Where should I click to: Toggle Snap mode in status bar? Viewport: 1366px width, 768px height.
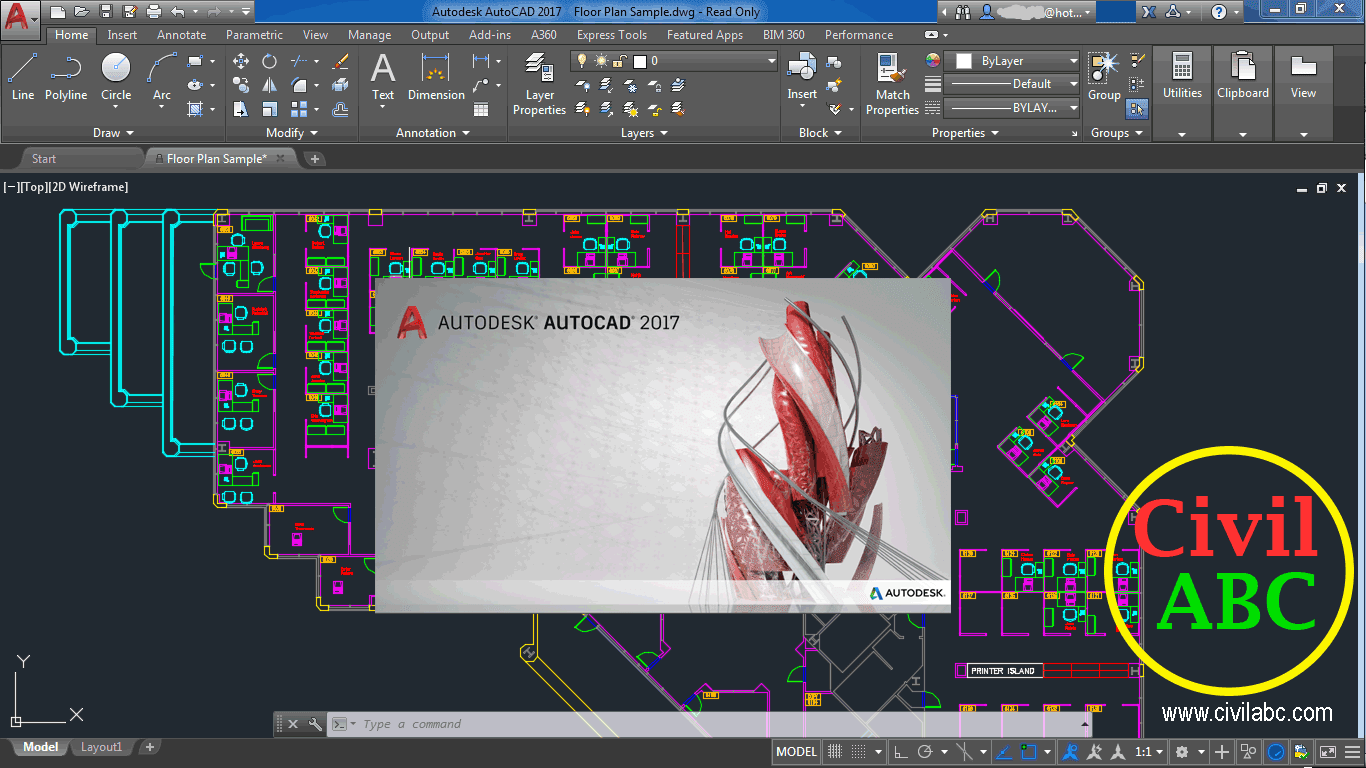click(858, 752)
